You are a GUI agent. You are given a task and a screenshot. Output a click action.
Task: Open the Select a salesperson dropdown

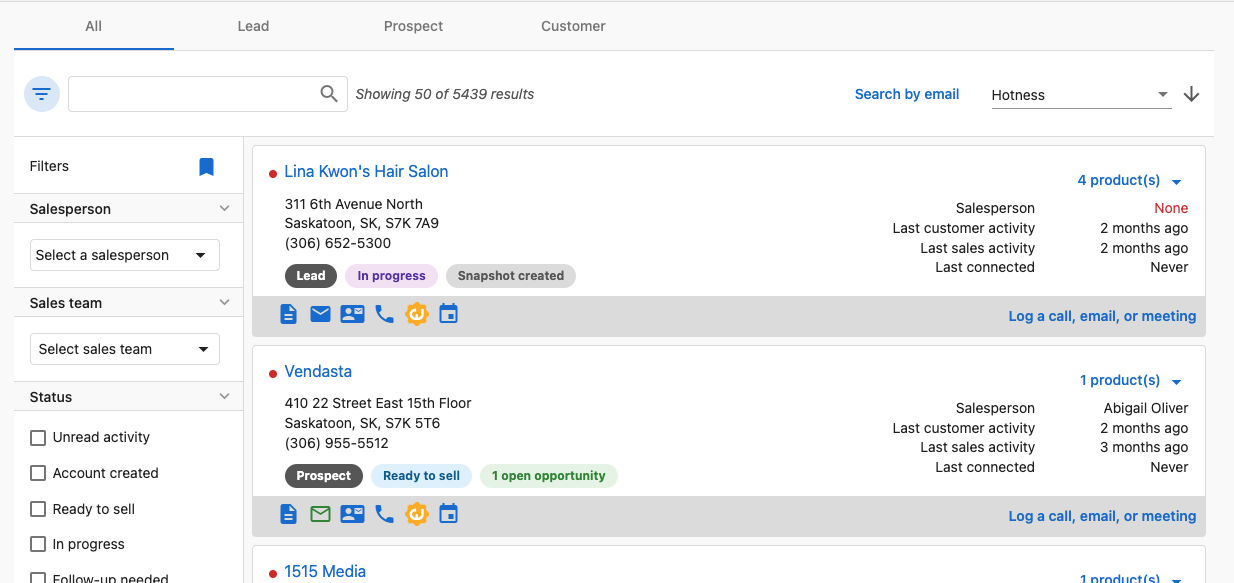(x=125, y=255)
